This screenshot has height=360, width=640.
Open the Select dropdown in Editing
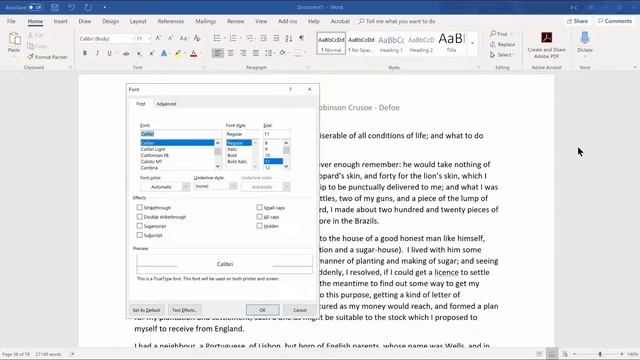click(x=502, y=55)
